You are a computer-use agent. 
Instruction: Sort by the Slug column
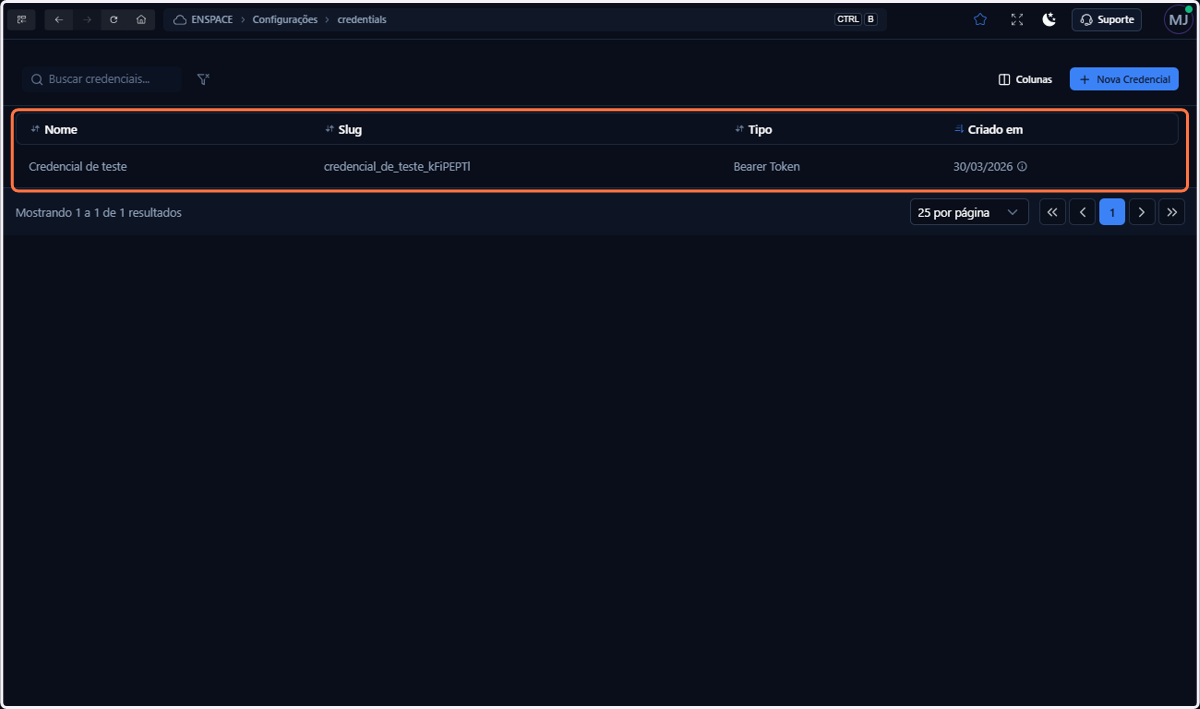pos(343,129)
